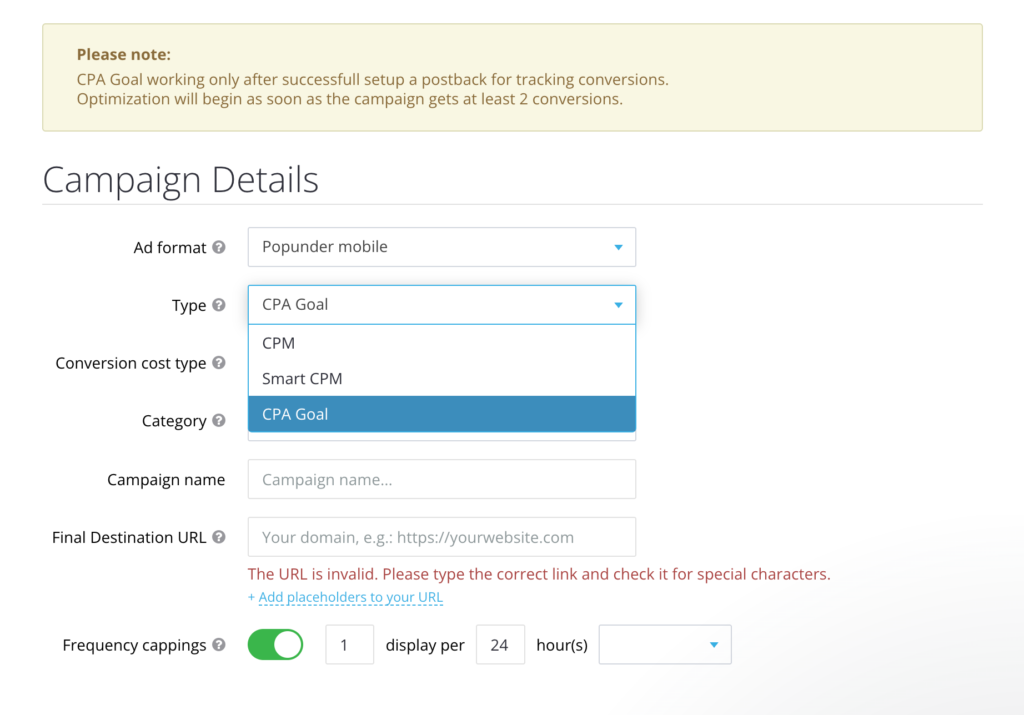
Task: Select CPM option in Type list
Action: coord(441,343)
